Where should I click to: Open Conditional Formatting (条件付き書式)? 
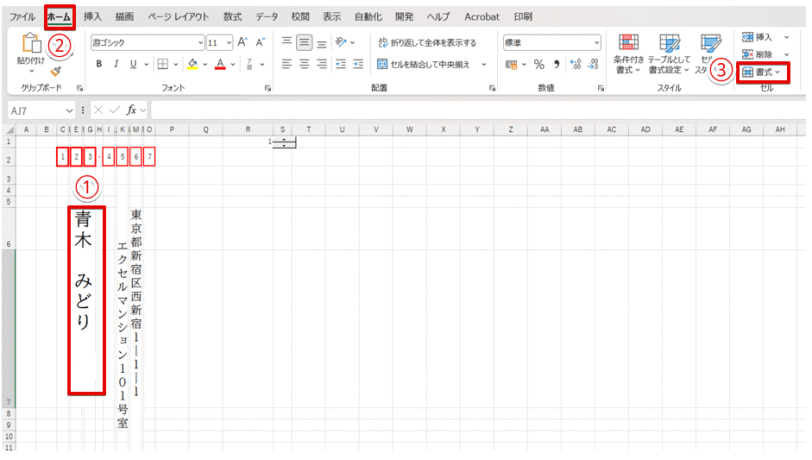click(x=628, y=54)
